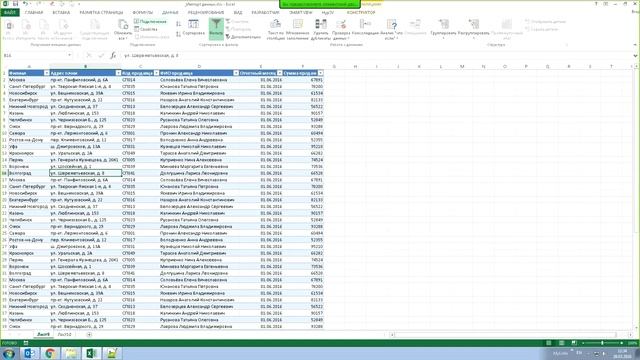Click the horizontal scrollbar of the sheet
Image resolution: width=640 pixels, height=360 pixels.
coord(504,335)
